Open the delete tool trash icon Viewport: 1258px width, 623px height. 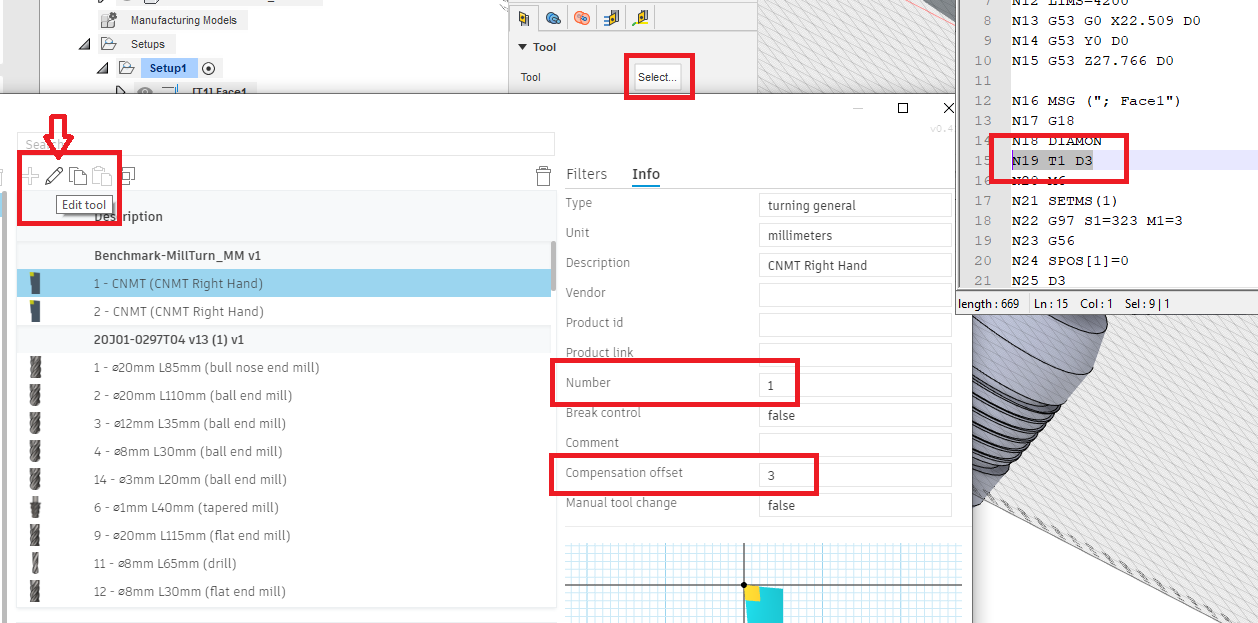click(543, 176)
